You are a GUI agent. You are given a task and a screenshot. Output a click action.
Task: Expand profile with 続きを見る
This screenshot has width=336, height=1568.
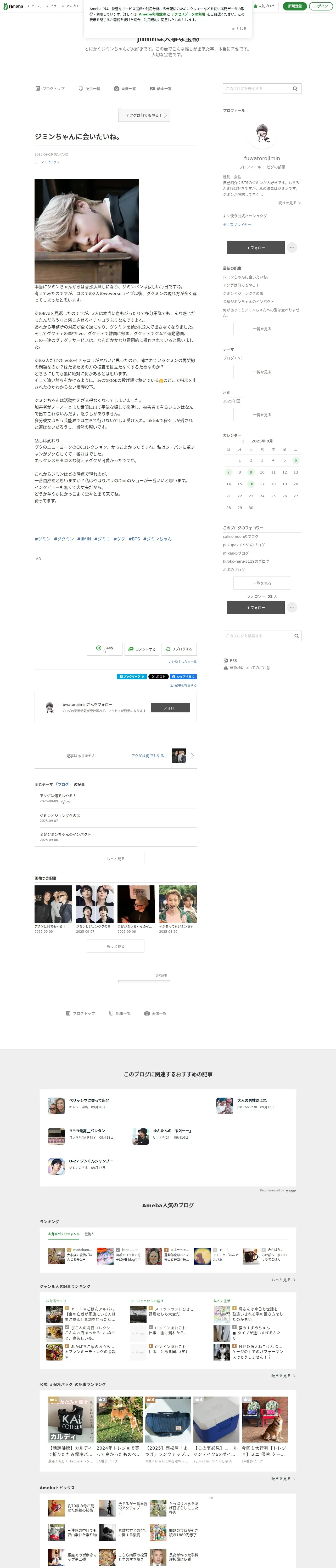(290, 203)
